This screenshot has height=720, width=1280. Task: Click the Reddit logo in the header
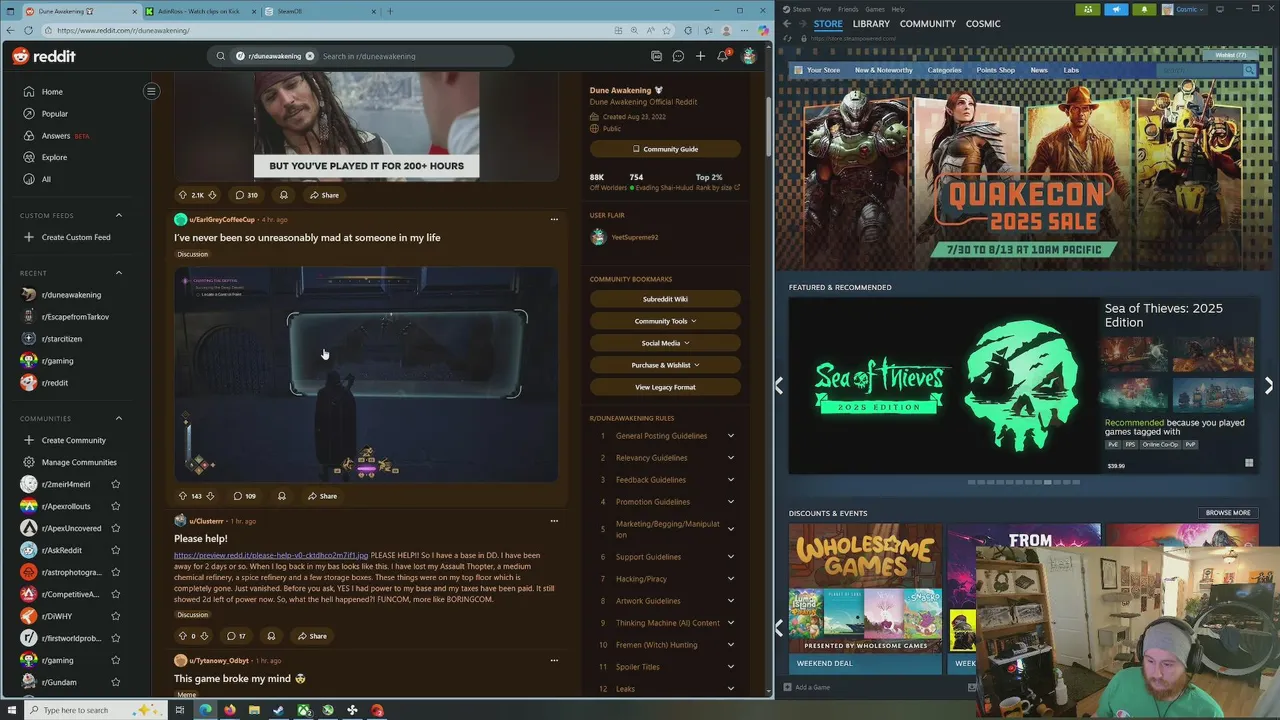click(x=44, y=56)
